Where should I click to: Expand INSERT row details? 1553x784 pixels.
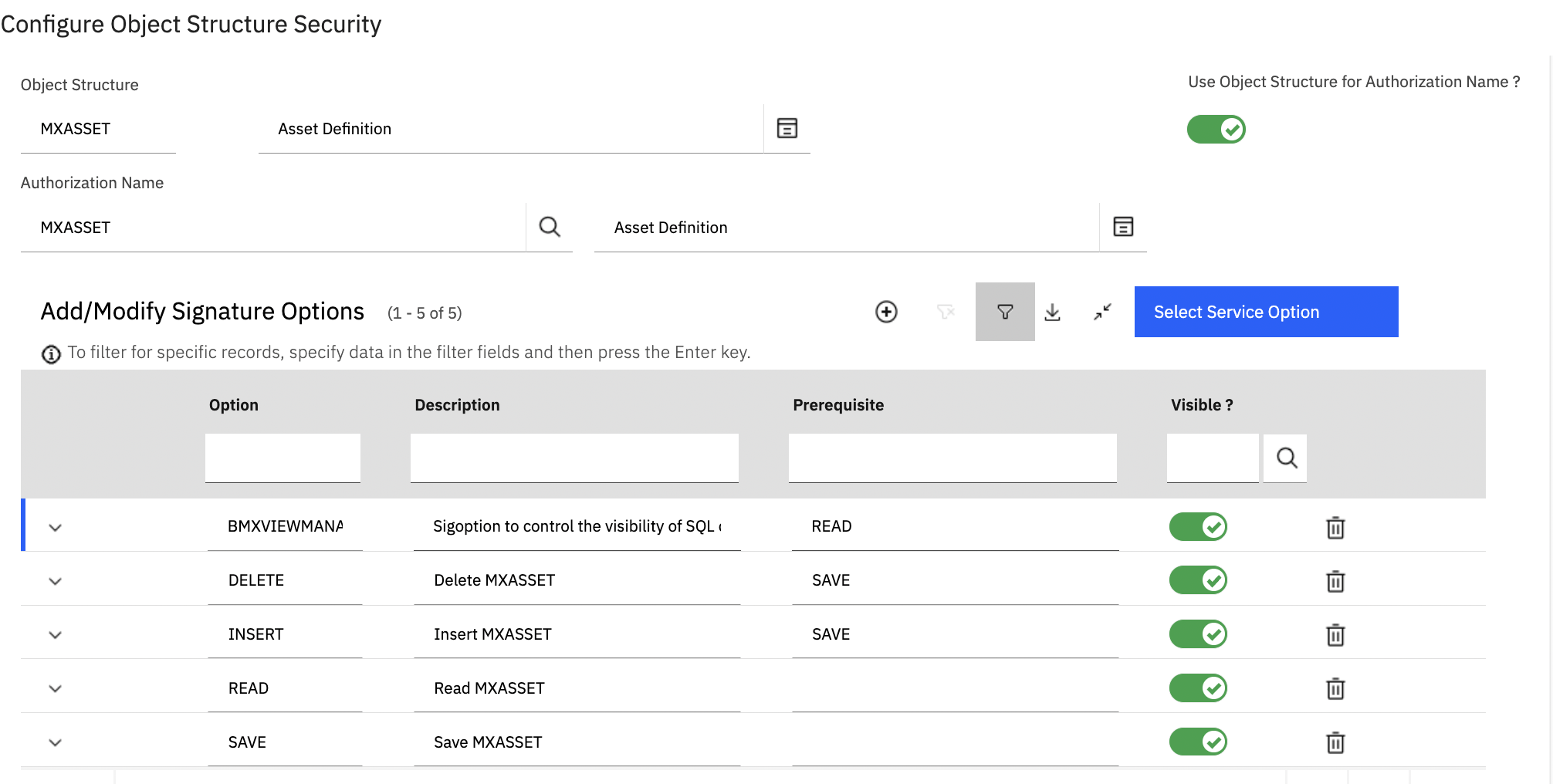55,635
